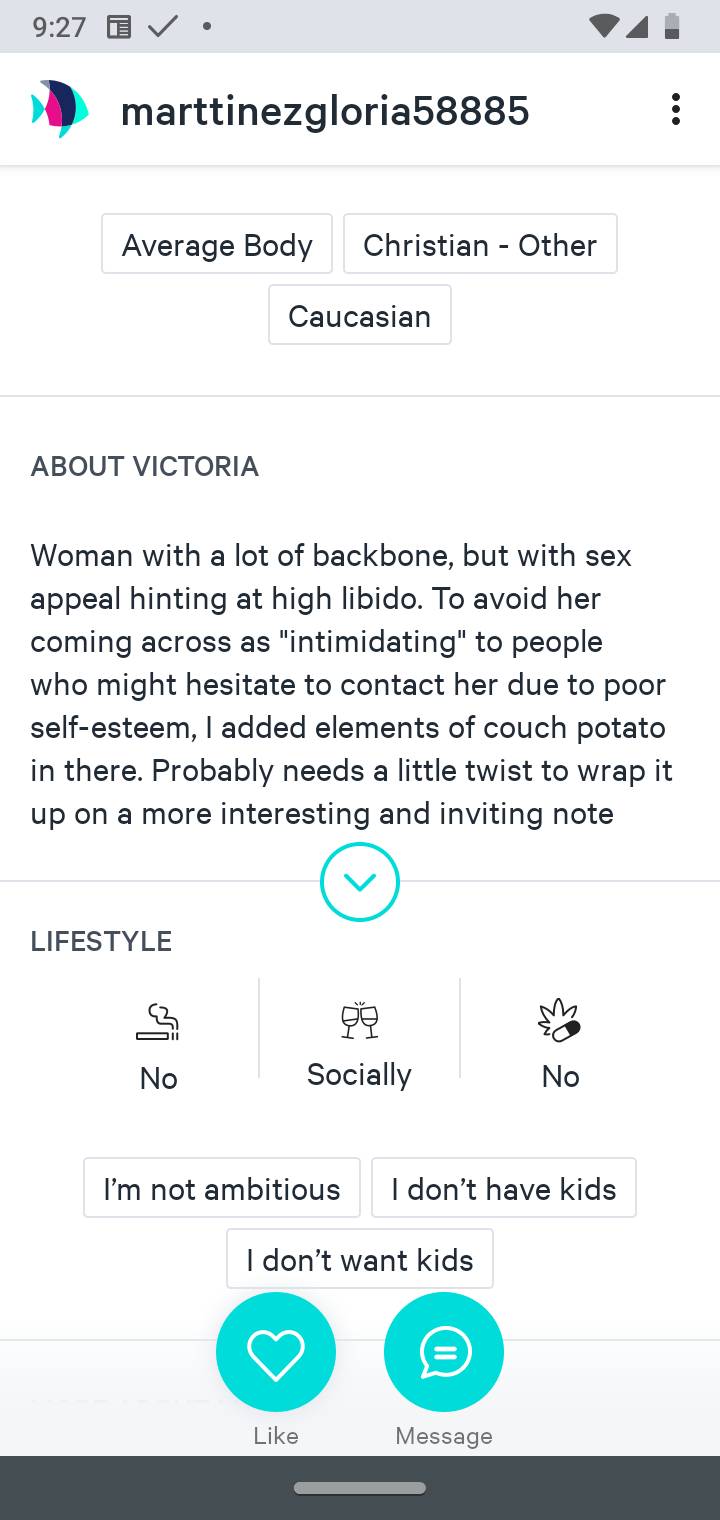Open chat using the Message bubble button
This screenshot has width=720, height=1520.
pyautogui.click(x=443, y=1352)
